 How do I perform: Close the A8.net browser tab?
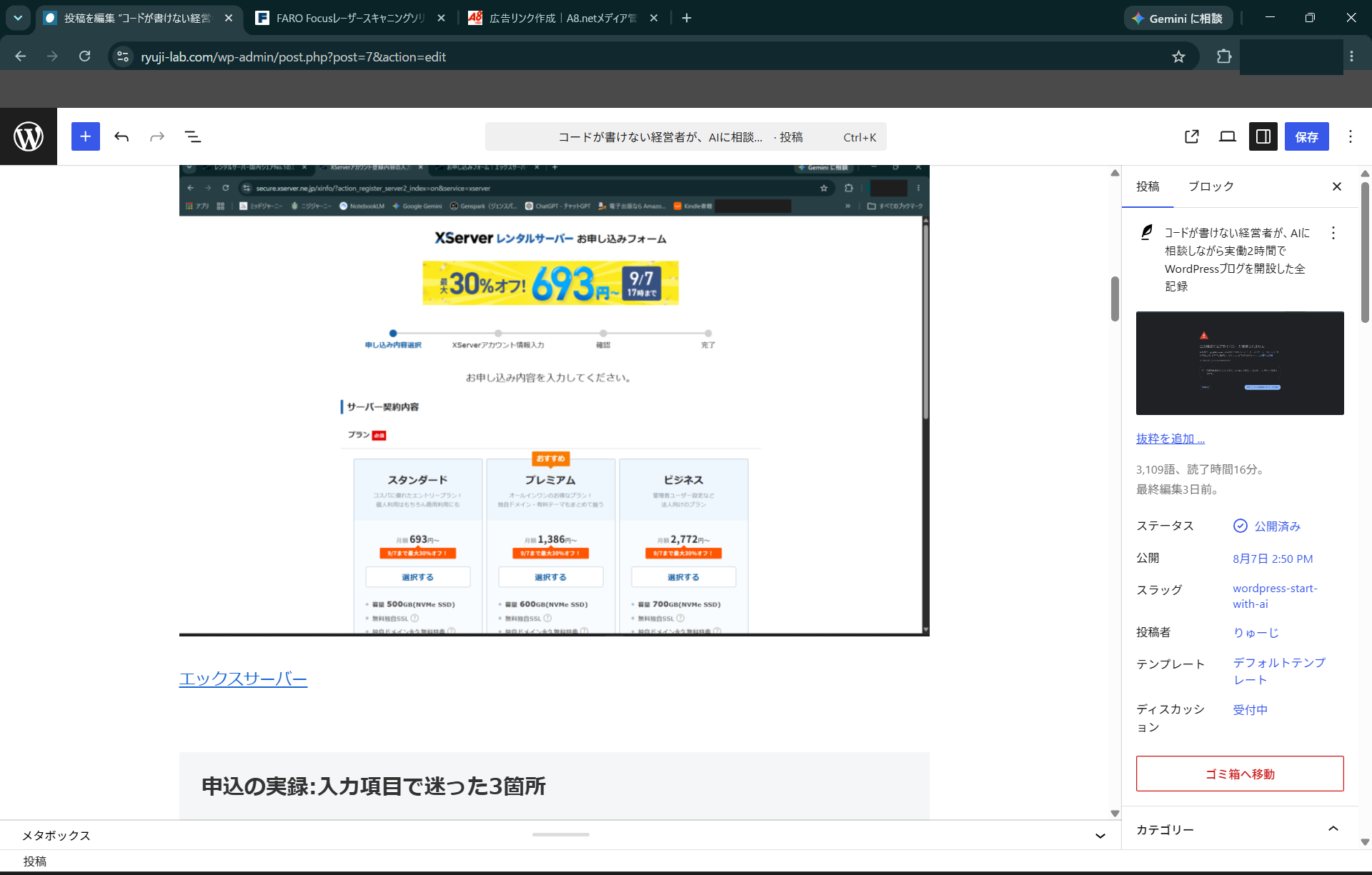click(654, 18)
